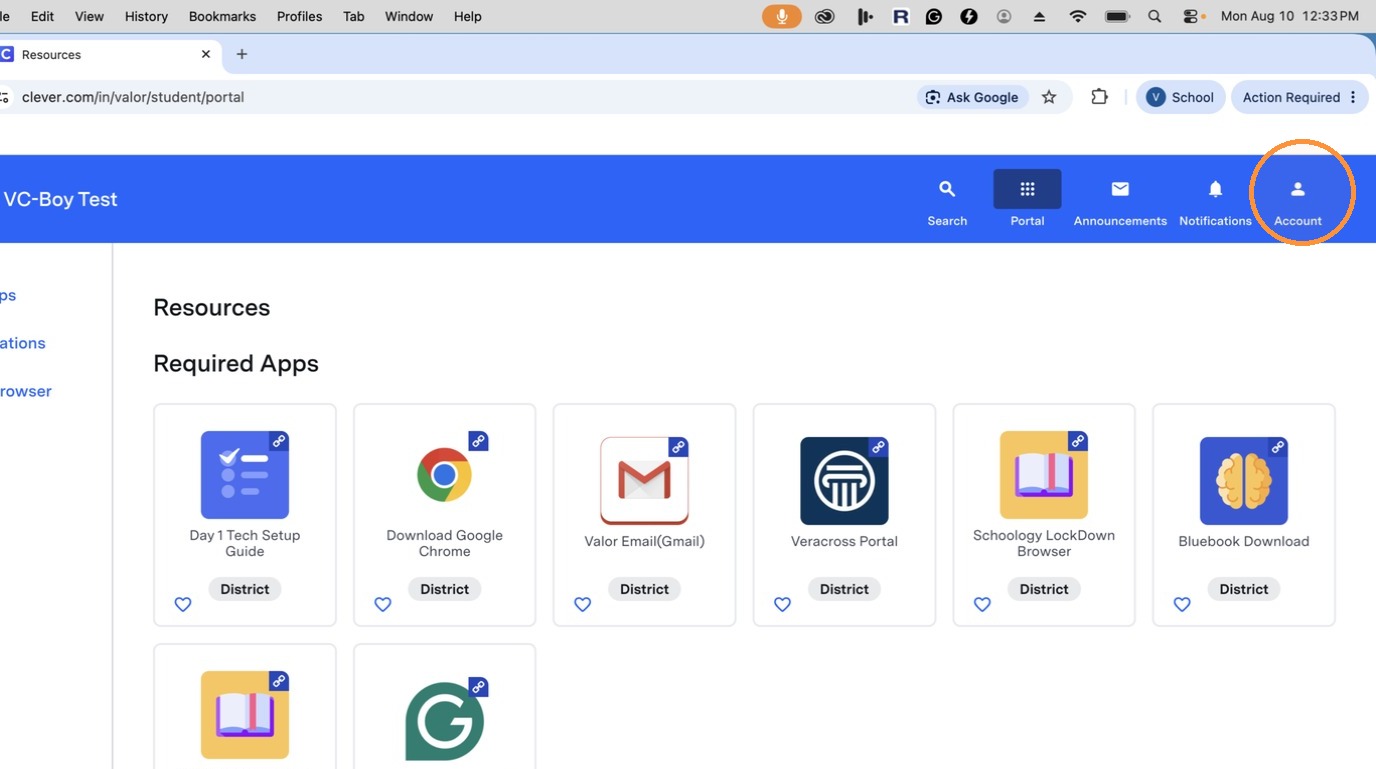Click the link badge on the Bluebook icon
The width and height of the screenshot is (1376, 769).
pos(1278,447)
